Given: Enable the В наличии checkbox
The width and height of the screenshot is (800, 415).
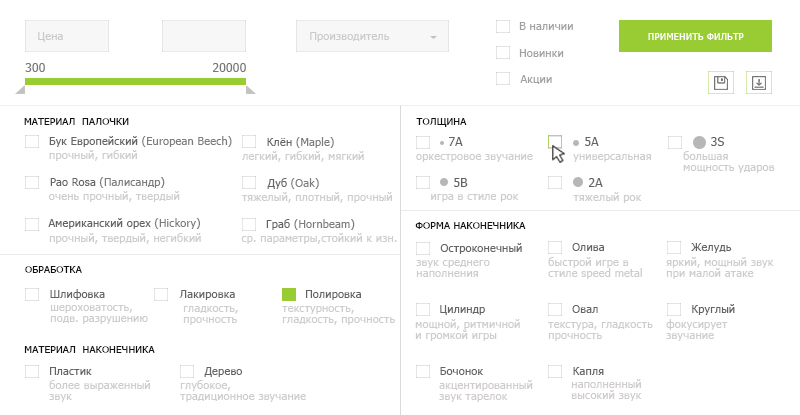Looking at the screenshot, I should click(503, 26).
